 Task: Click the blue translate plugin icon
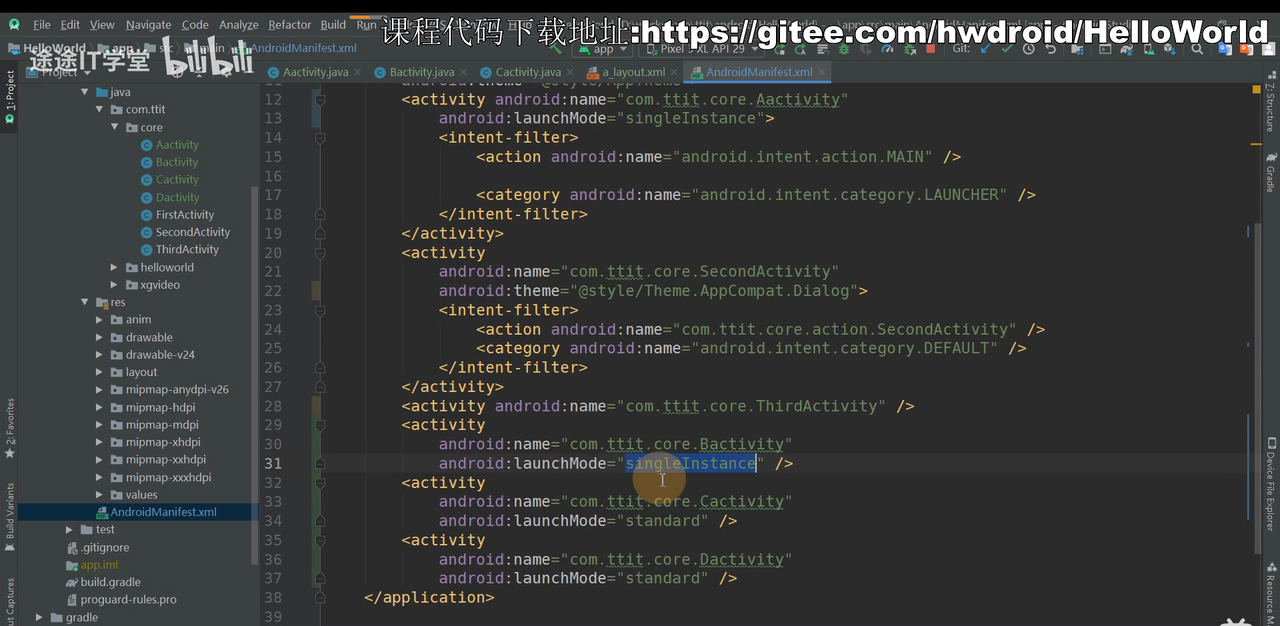[1223, 48]
